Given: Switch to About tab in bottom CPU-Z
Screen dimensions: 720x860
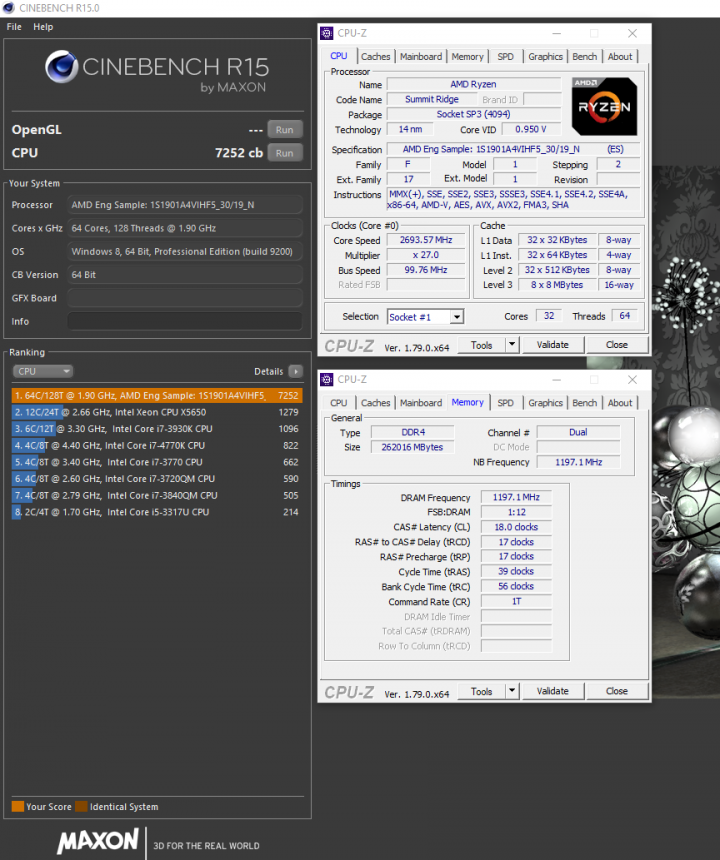Looking at the screenshot, I should click(x=620, y=403).
